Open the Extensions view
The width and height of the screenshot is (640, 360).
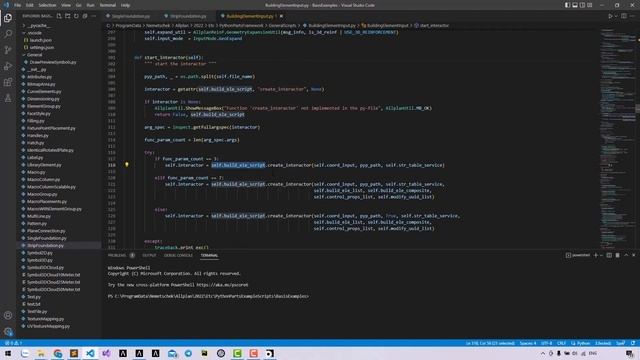[x=8, y=82]
